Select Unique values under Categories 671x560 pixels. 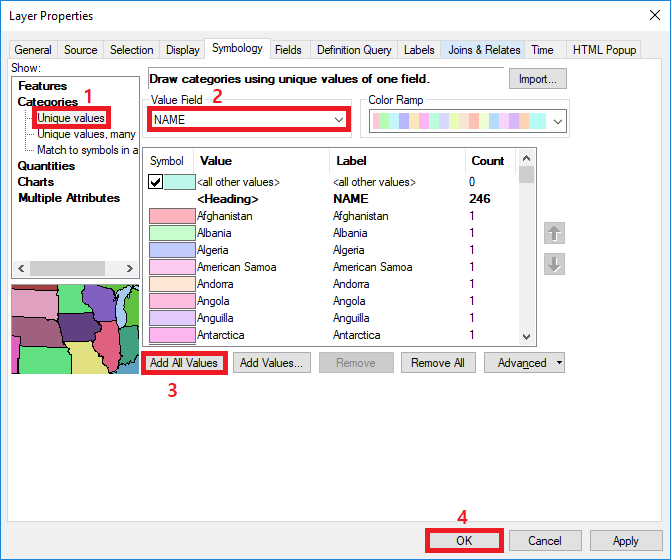(71, 118)
